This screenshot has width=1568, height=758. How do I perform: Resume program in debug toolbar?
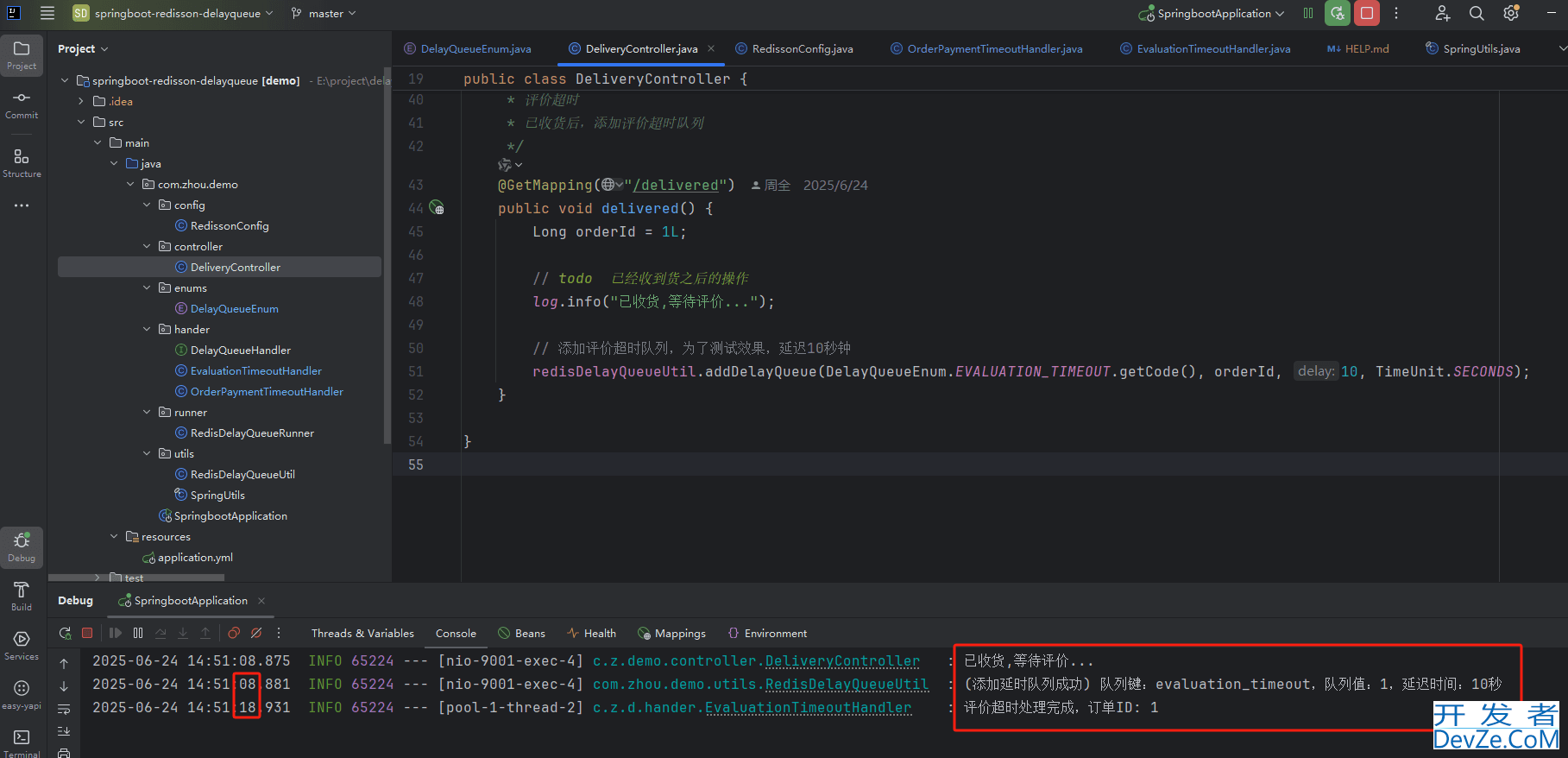116,633
